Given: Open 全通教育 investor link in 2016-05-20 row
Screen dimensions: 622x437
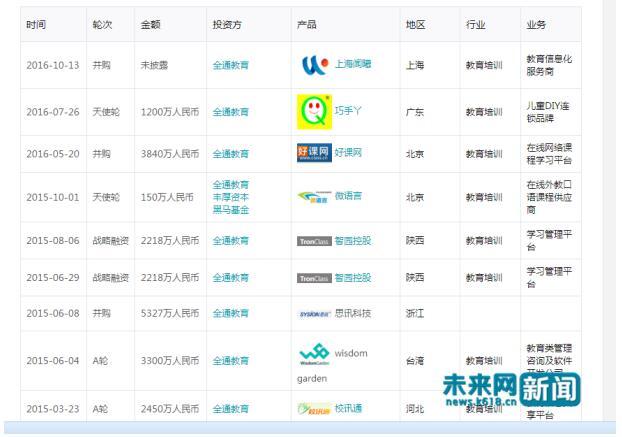Looking at the screenshot, I should [x=230, y=154].
